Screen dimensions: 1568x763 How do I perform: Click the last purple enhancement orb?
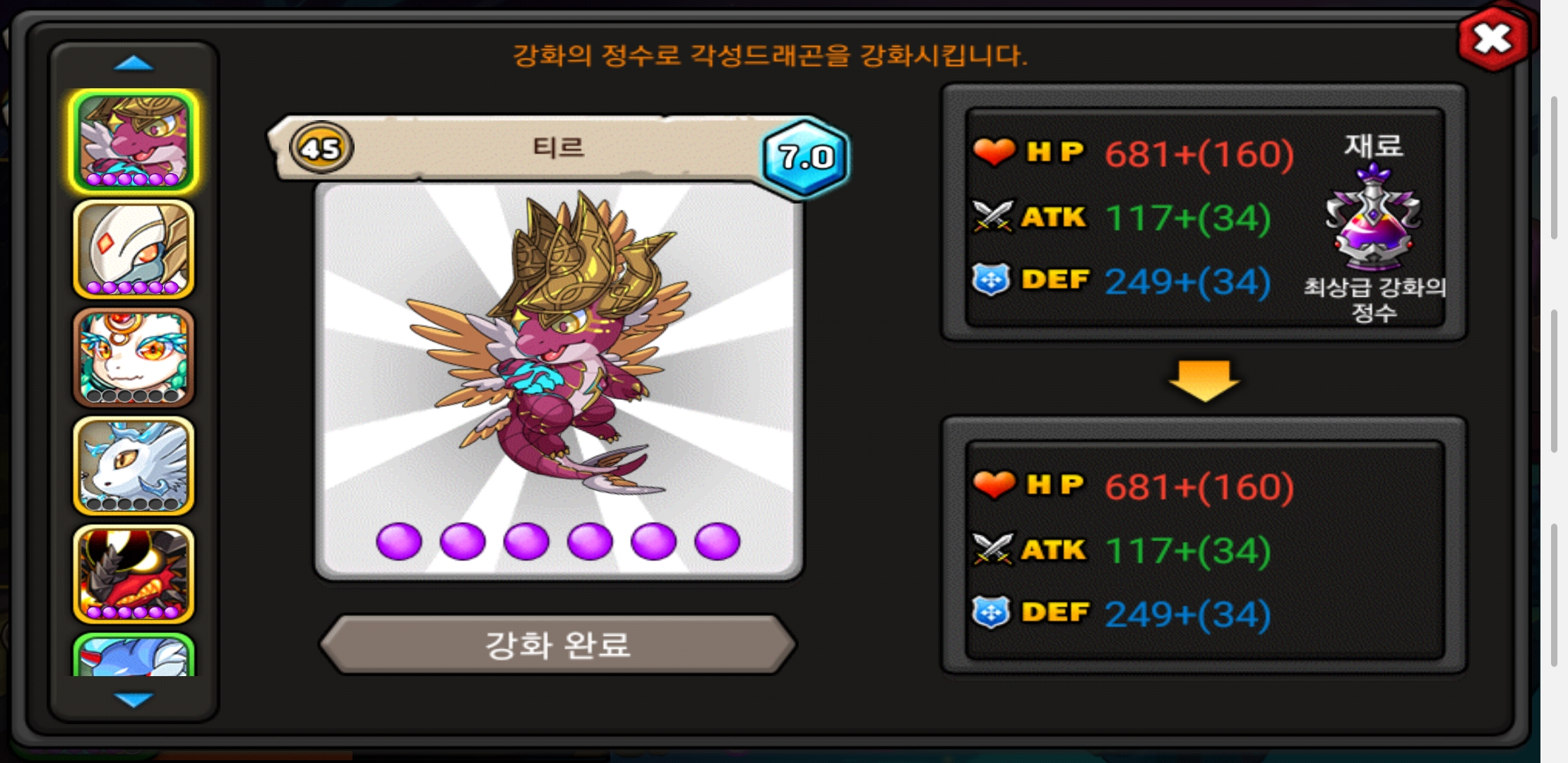(x=717, y=542)
